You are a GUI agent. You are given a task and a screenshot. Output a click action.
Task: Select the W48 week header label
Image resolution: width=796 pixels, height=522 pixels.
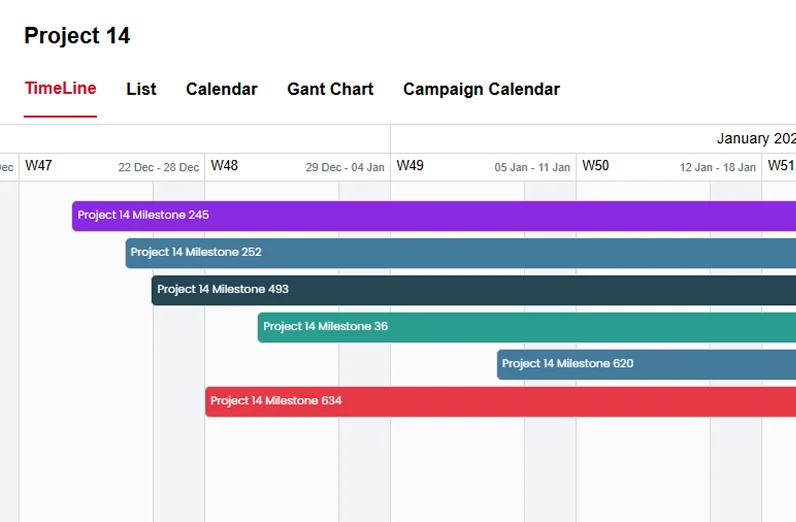pos(225,166)
